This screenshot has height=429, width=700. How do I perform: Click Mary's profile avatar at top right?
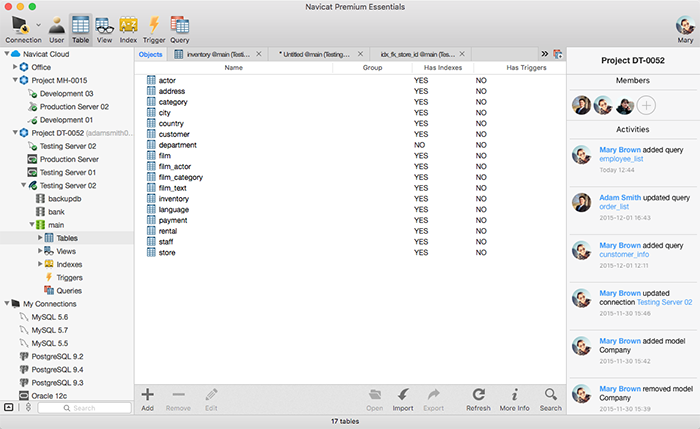(x=685, y=25)
